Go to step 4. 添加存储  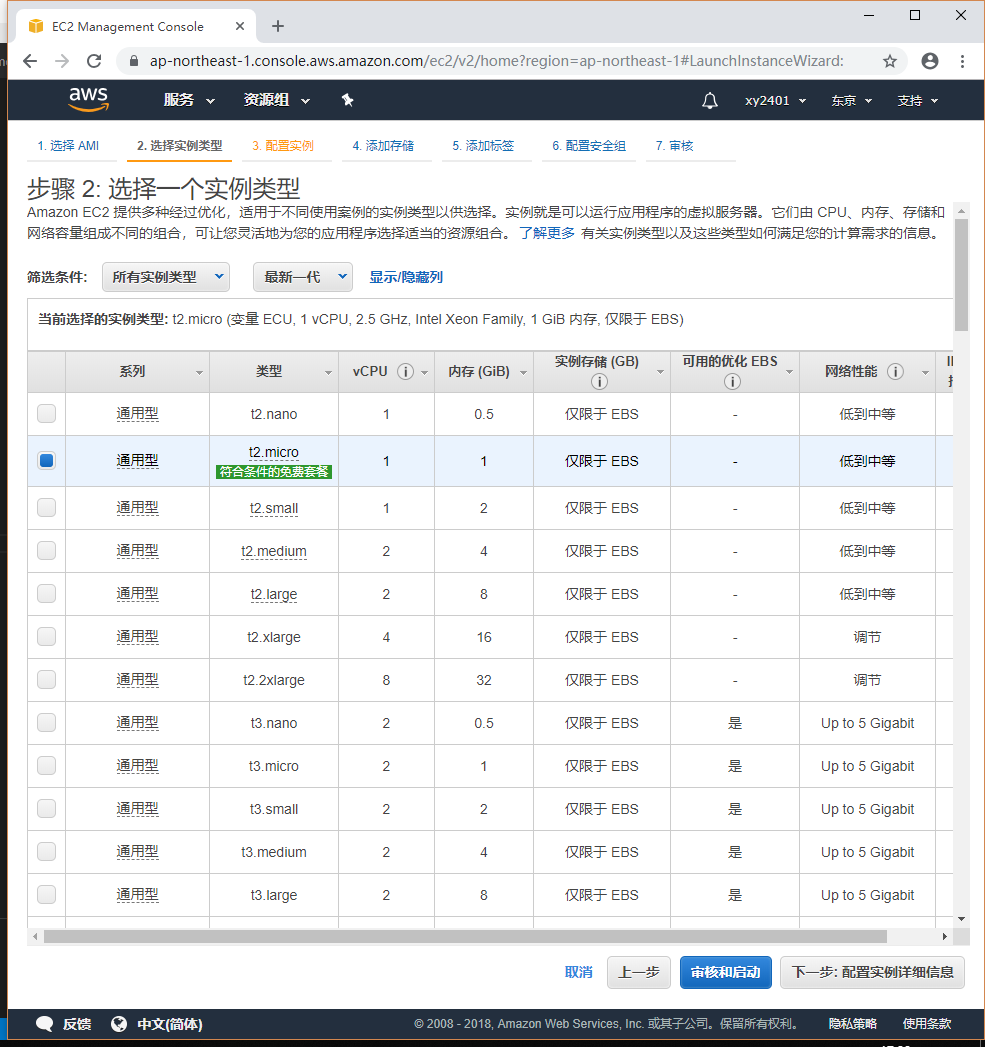[383, 146]
